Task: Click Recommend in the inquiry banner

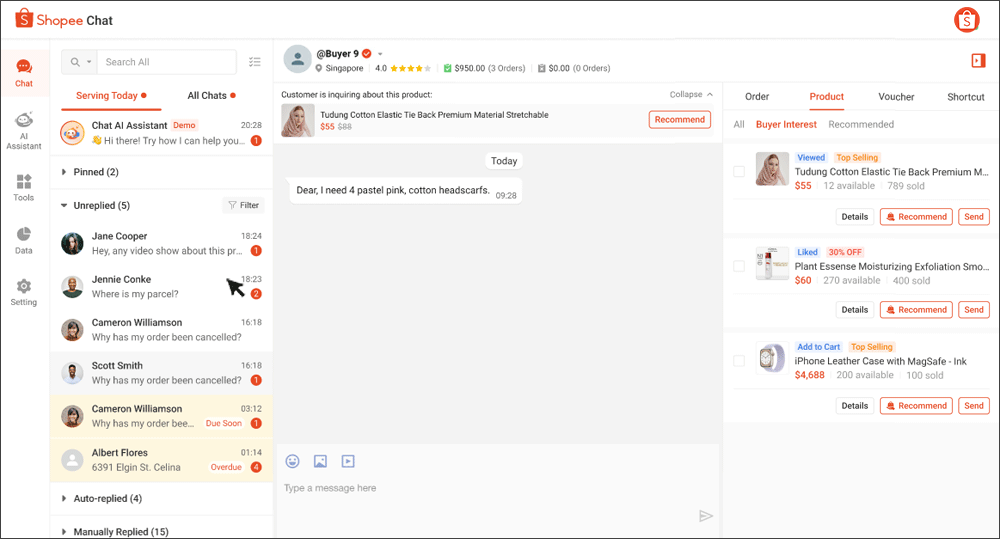Action: click(x=680, y=120)
